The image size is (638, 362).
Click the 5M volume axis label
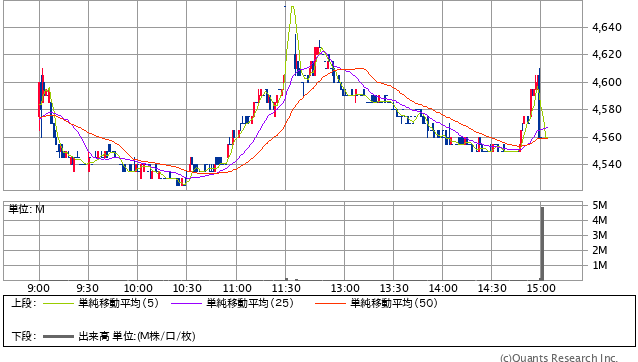[600, 205]
